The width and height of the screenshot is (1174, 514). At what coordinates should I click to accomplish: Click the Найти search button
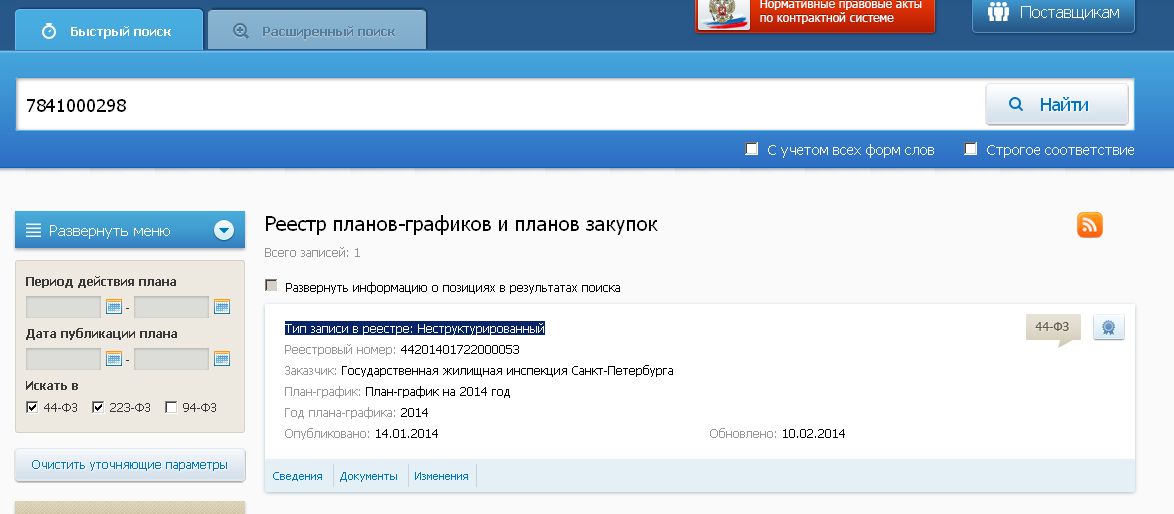[1056, 104]
